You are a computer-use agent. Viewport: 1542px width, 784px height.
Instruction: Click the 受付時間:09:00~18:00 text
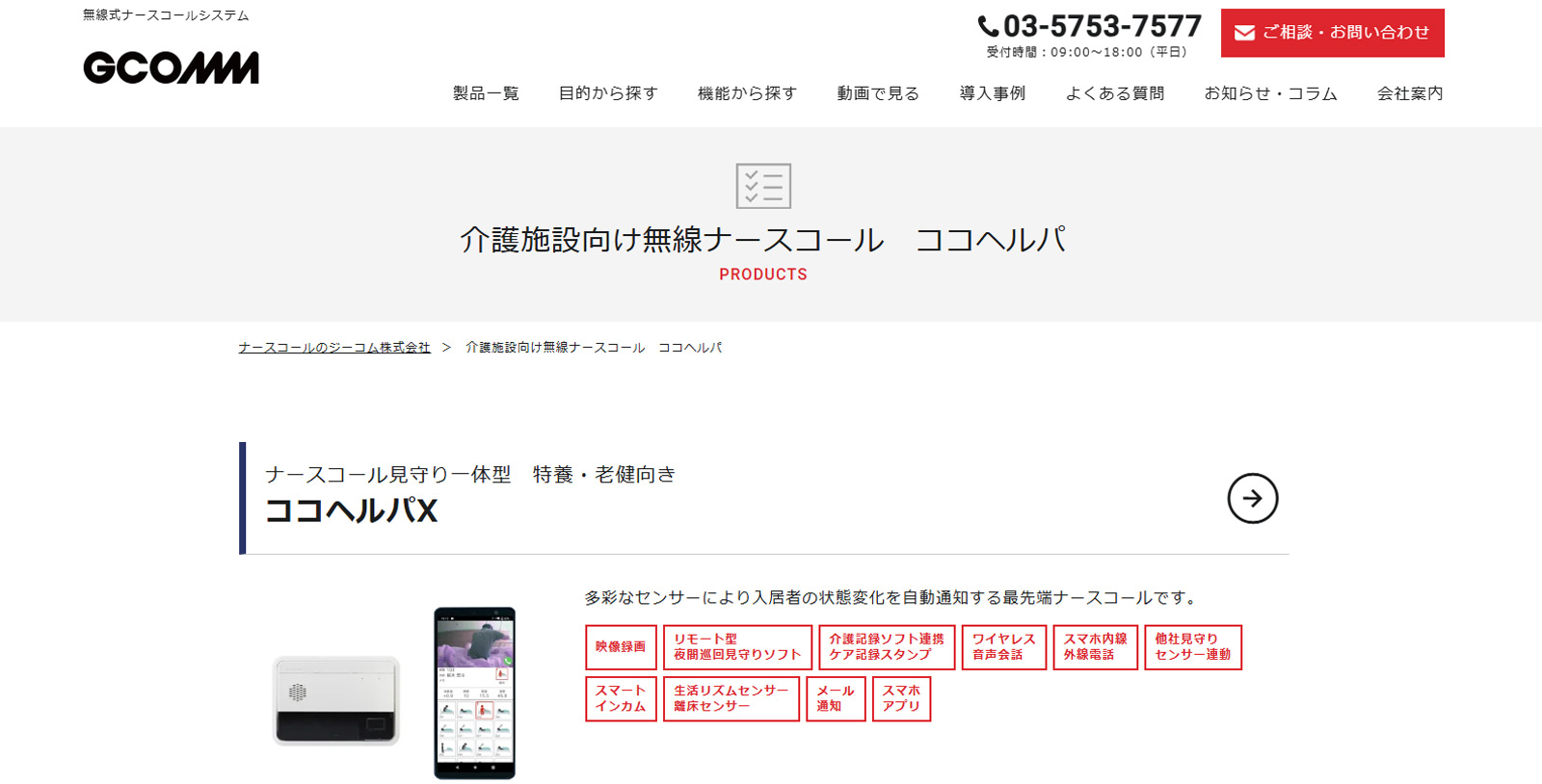pos(1087,52)
